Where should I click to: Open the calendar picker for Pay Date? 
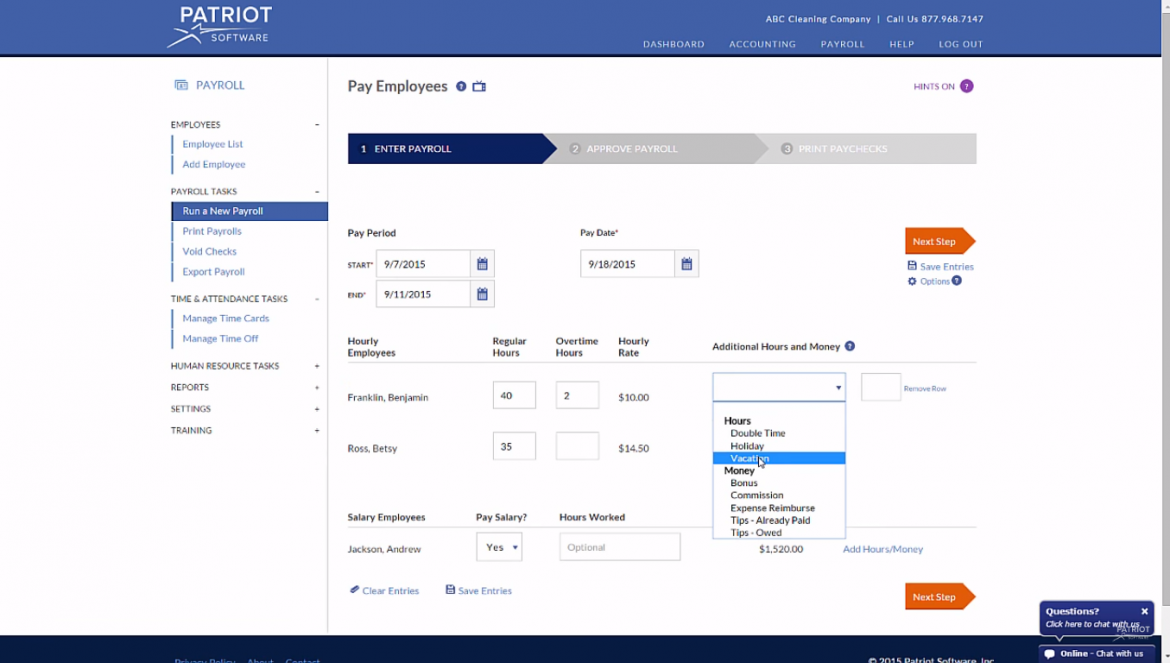[x=686, y=263]
